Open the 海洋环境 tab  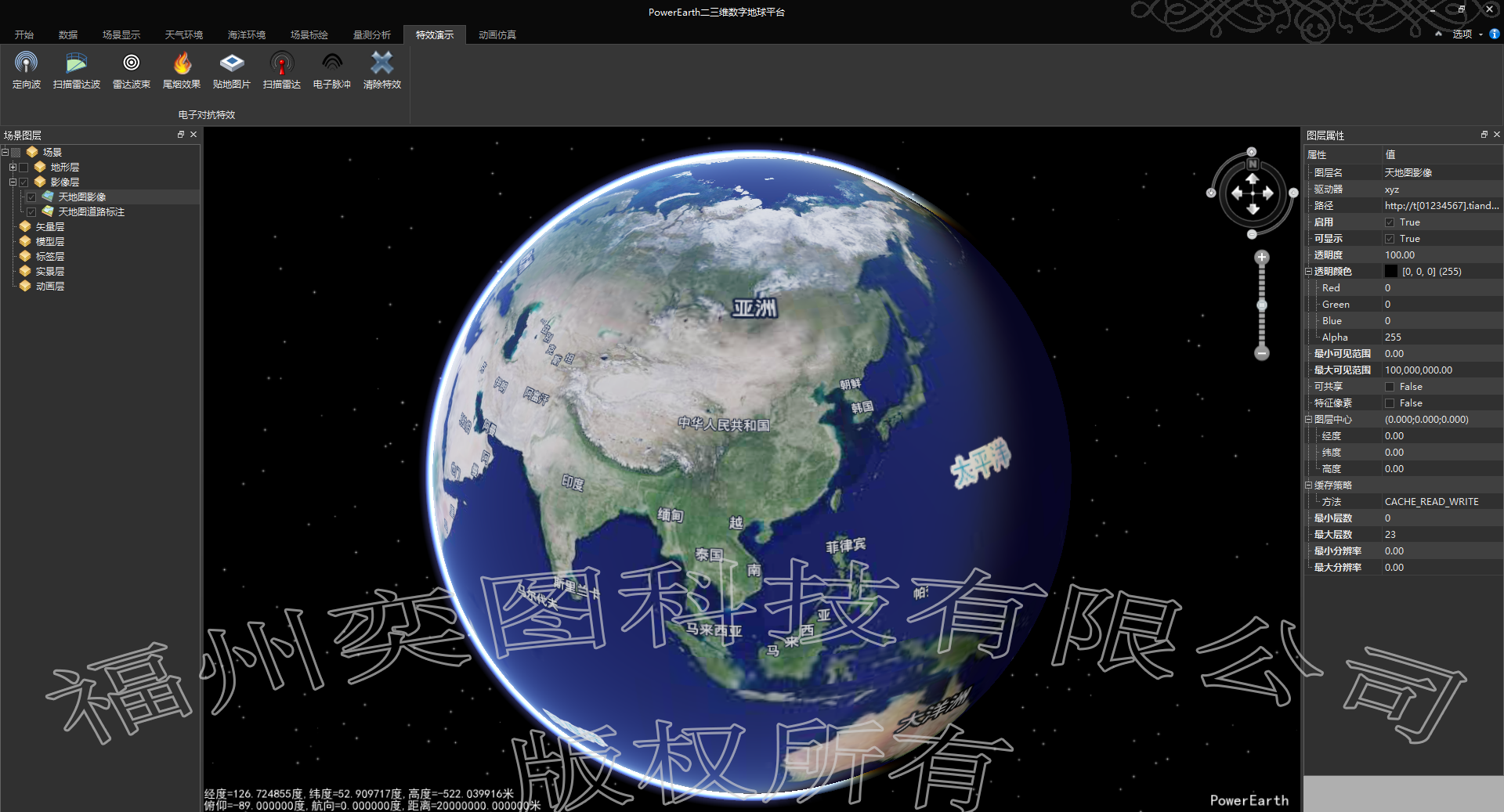click(x=246, y=34)
